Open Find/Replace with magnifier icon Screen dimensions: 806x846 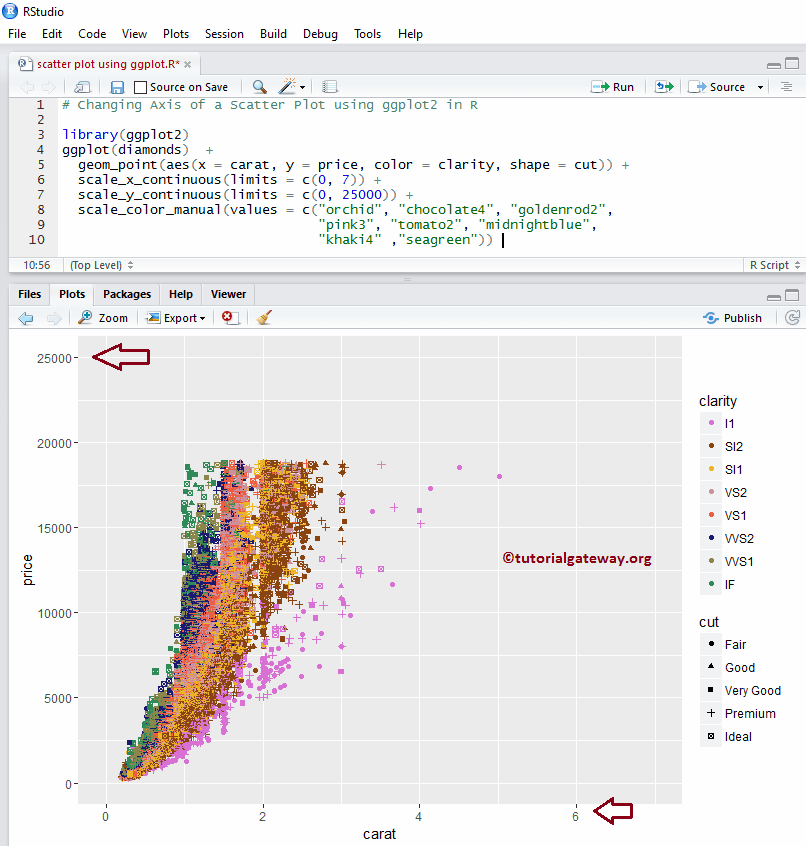pos(259,87)
